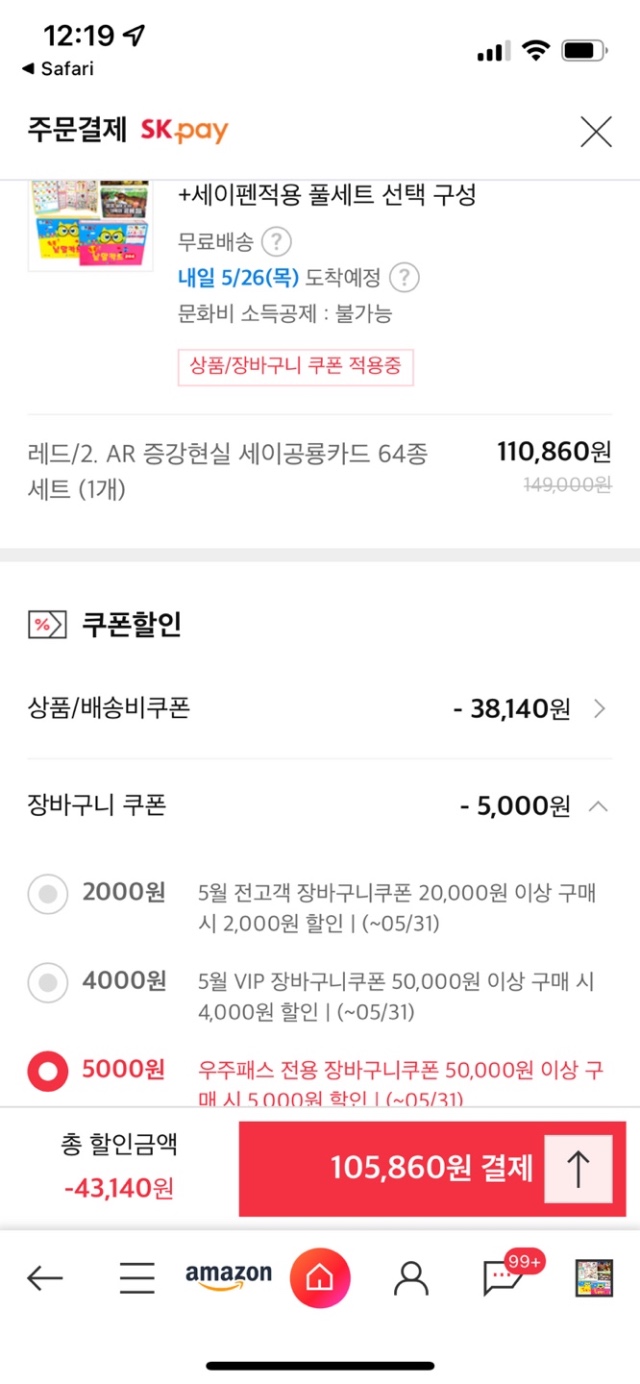Screen dimensions: 640x1384
Task: Return to Safari via status bar link
Action: pyautogui.click(x=57, y=68)
